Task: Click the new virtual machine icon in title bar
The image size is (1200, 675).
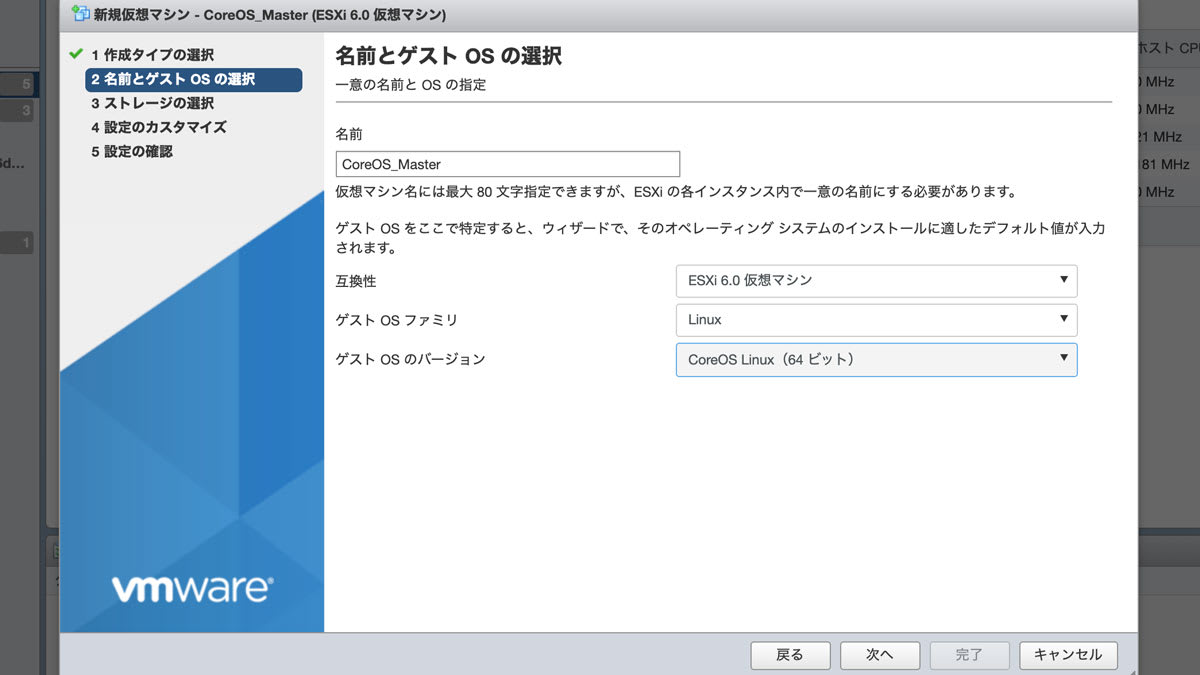Action: pos(80,15)
